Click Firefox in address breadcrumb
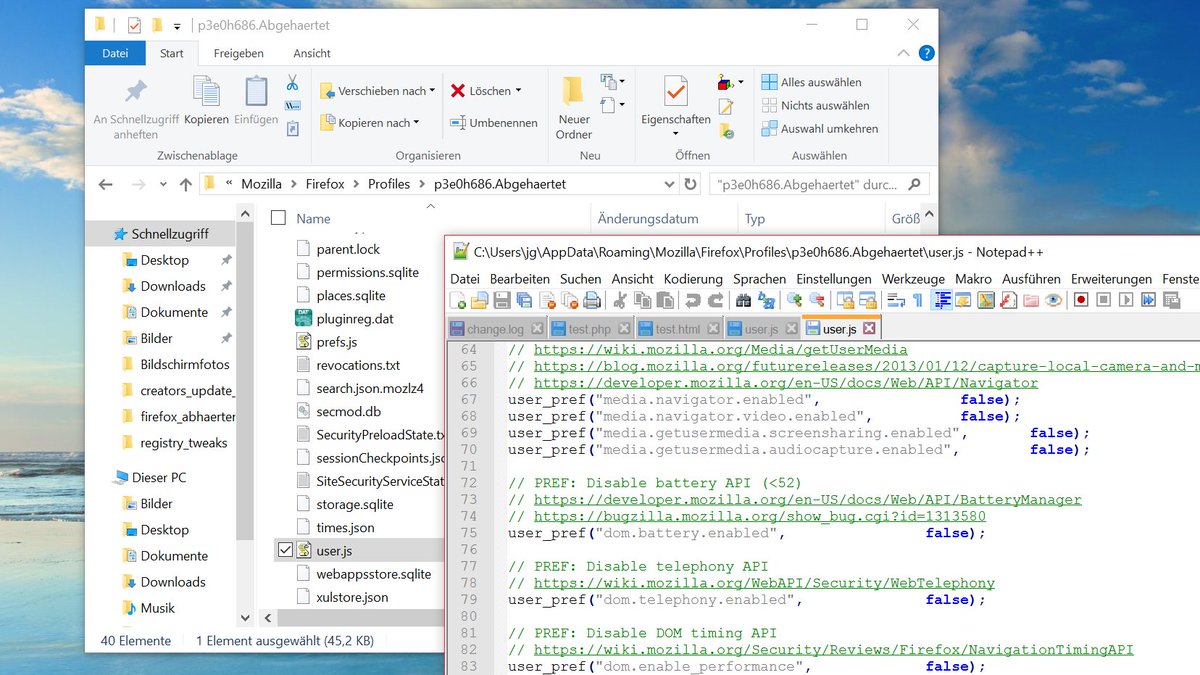 pyautogui.click(x=325, y=184)
